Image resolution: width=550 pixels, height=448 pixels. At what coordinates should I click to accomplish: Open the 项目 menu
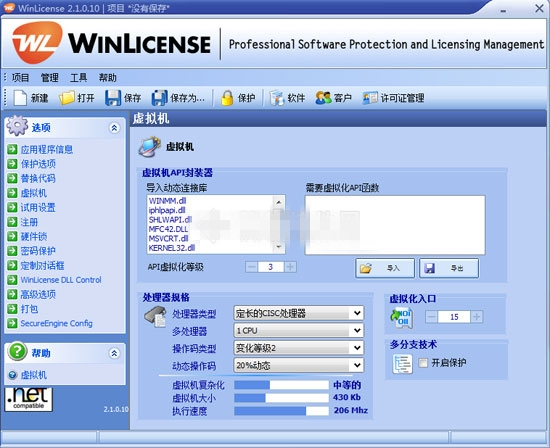pos(20,78)
